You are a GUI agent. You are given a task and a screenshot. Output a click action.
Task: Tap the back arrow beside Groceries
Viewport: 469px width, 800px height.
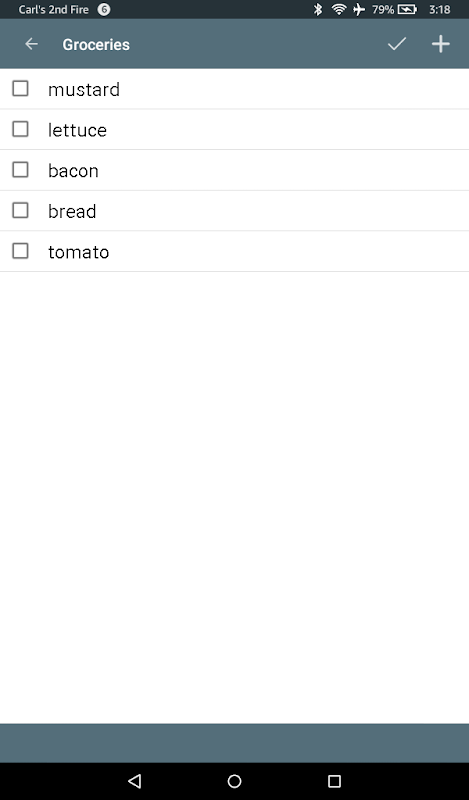[x=32, y=44]
